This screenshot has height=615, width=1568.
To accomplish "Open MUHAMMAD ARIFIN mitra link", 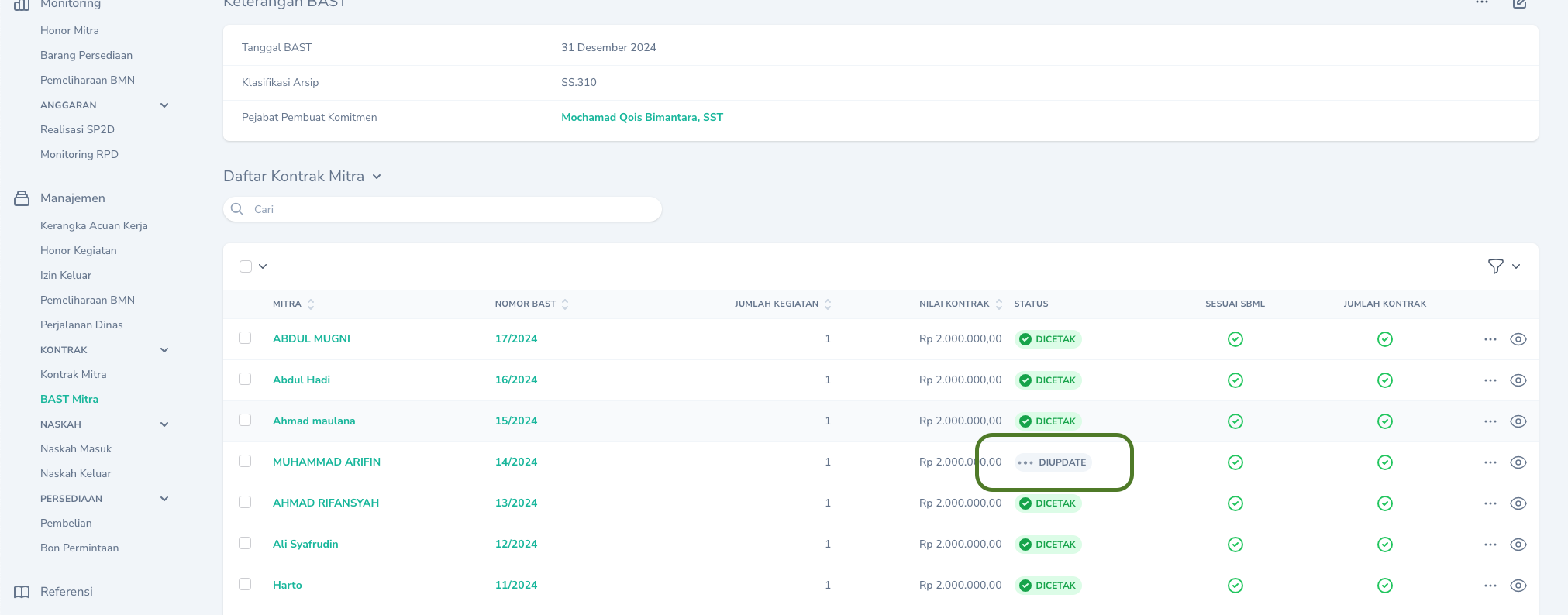I will click(x=326, y=462).
